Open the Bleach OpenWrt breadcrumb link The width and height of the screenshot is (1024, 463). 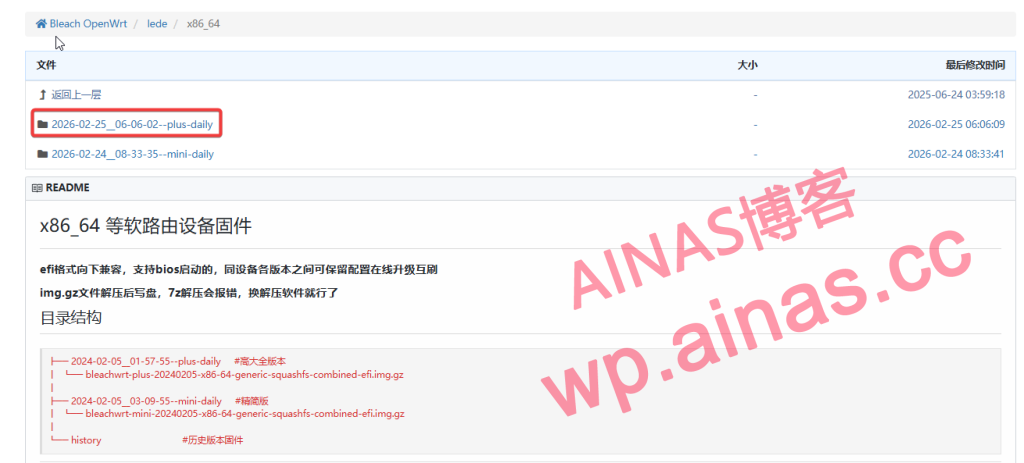(x=88, y=24)
